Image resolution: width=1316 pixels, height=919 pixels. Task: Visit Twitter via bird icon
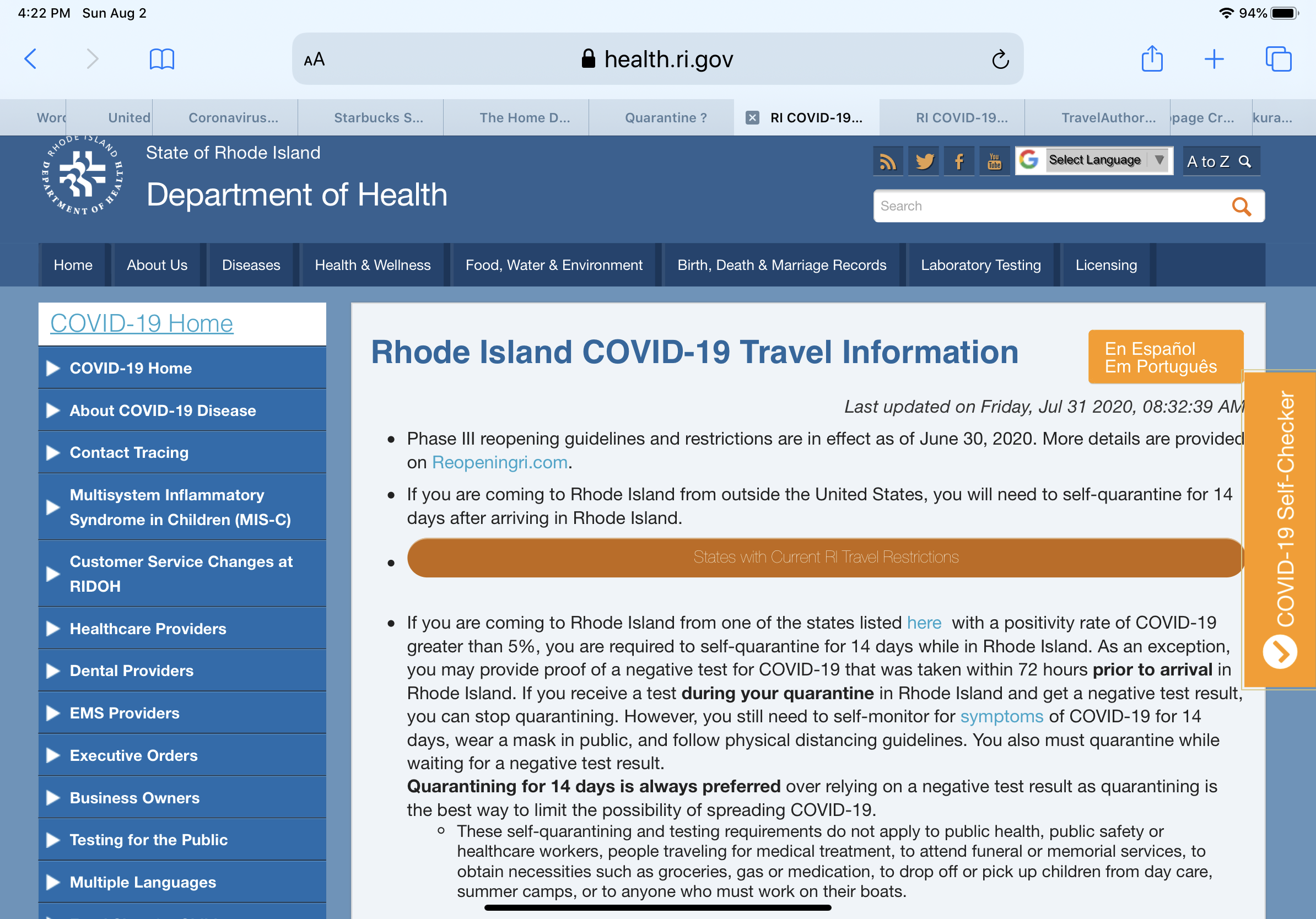point(924,161)
